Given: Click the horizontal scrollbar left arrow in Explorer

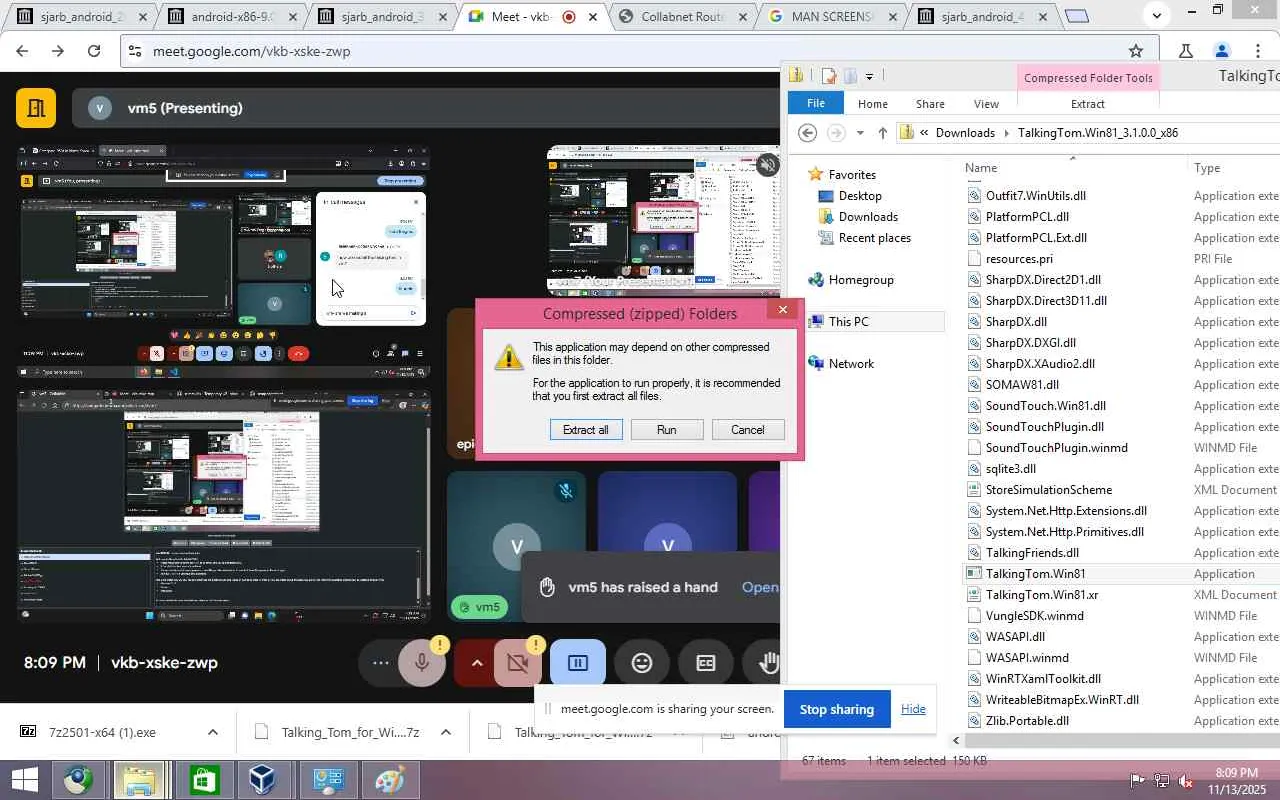Looking at the screenshot, I should (x=956, y=741).
